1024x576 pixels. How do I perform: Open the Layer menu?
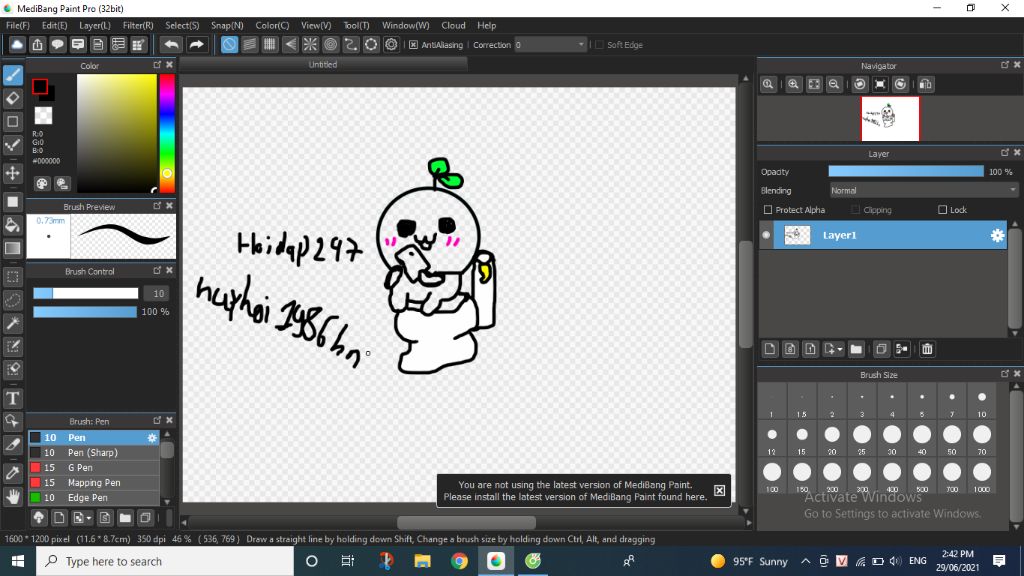pos(95,25)
